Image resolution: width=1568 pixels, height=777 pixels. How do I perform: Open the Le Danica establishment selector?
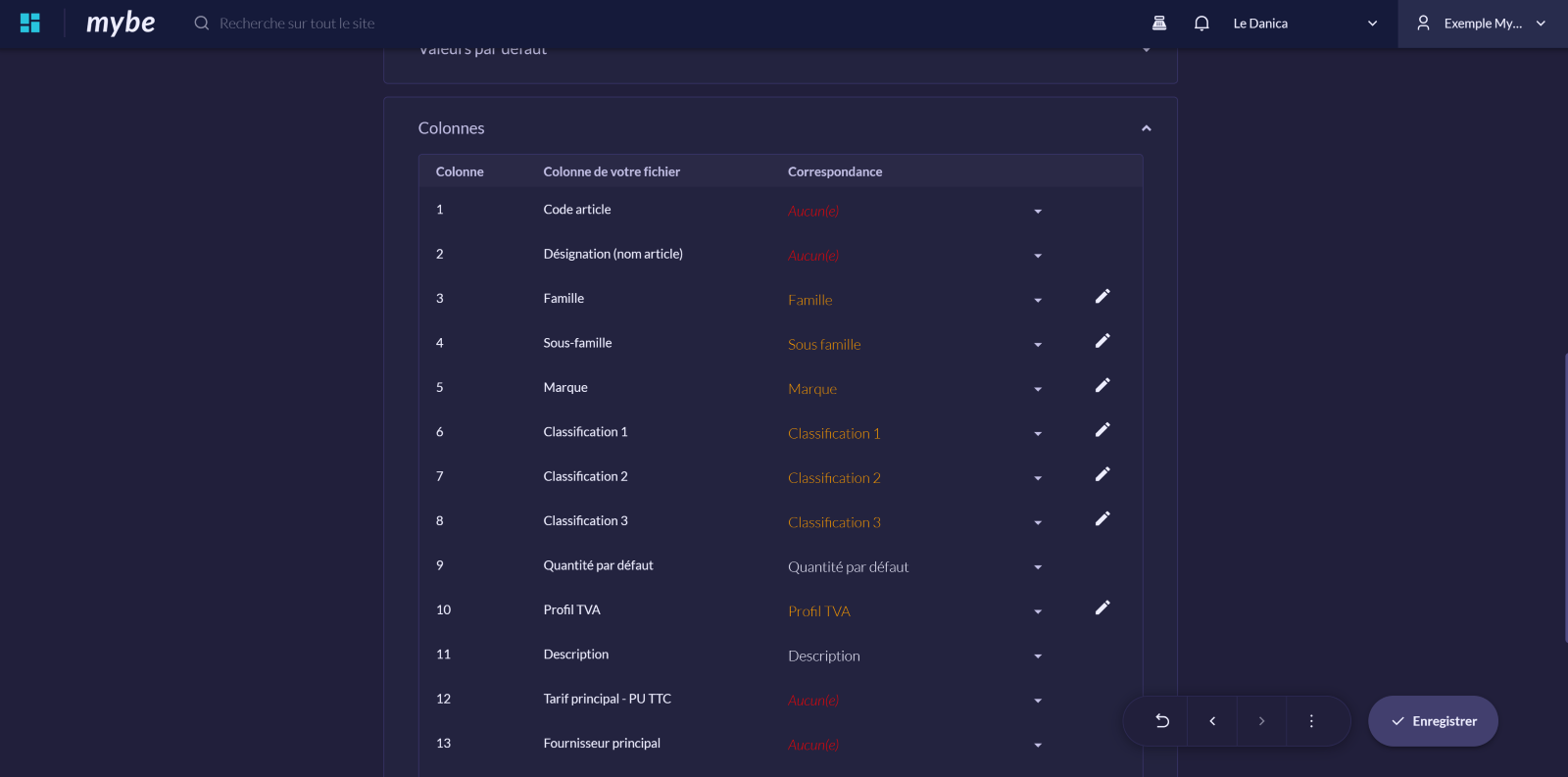(1304, 24)
